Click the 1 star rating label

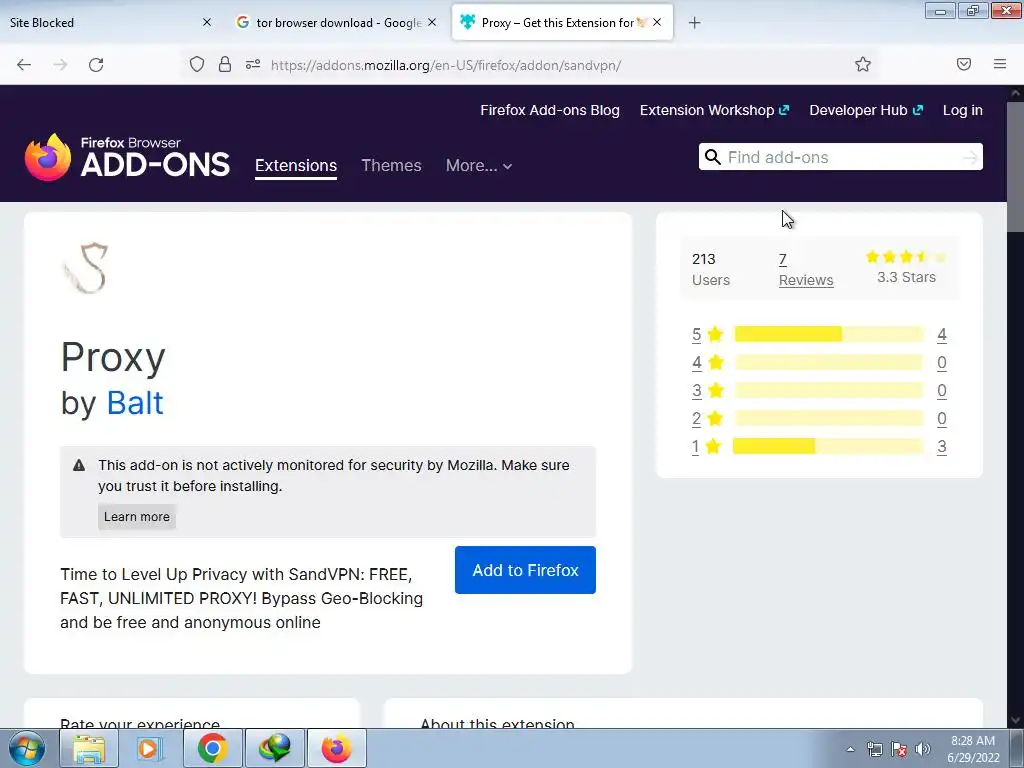click(x=707, y=446)
